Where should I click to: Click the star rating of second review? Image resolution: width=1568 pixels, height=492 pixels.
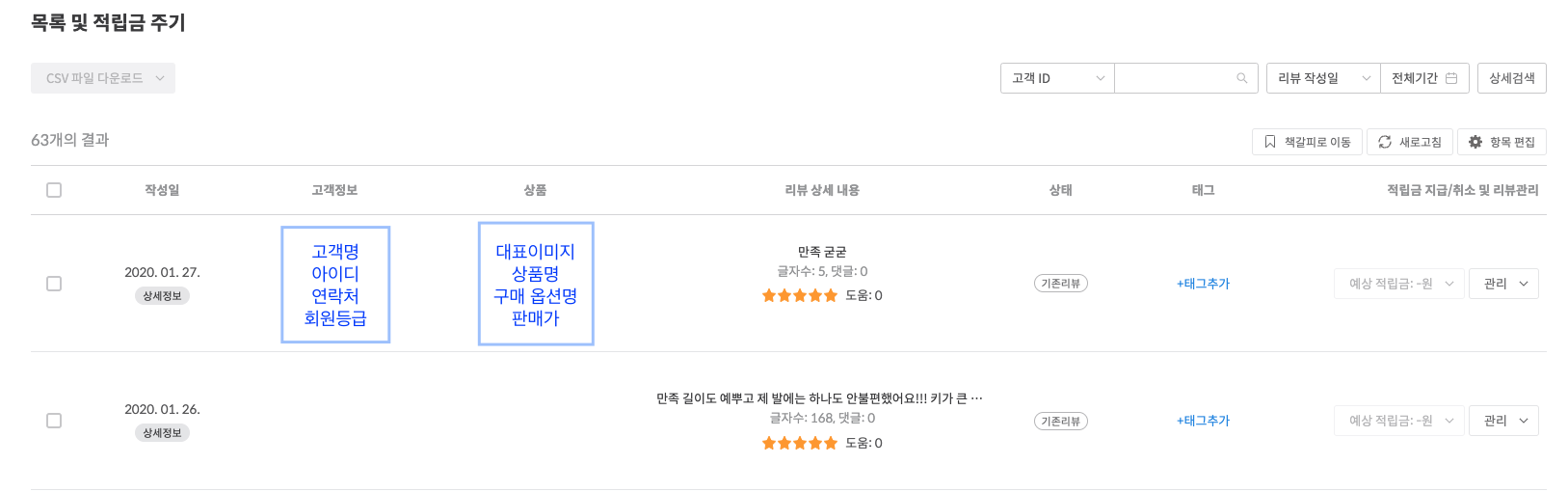[x=800, y=444]
